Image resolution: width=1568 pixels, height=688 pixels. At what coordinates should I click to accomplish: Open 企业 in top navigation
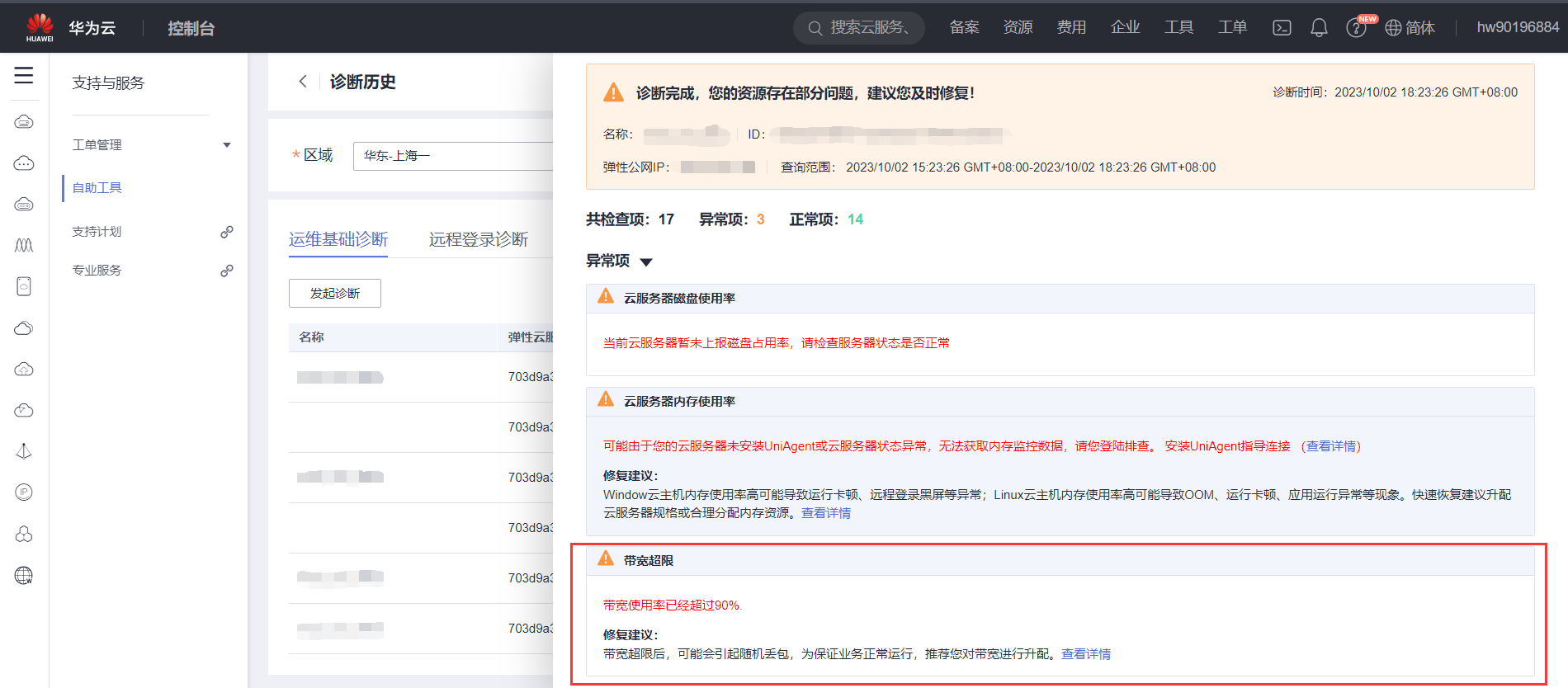[x=1125, y=27]
